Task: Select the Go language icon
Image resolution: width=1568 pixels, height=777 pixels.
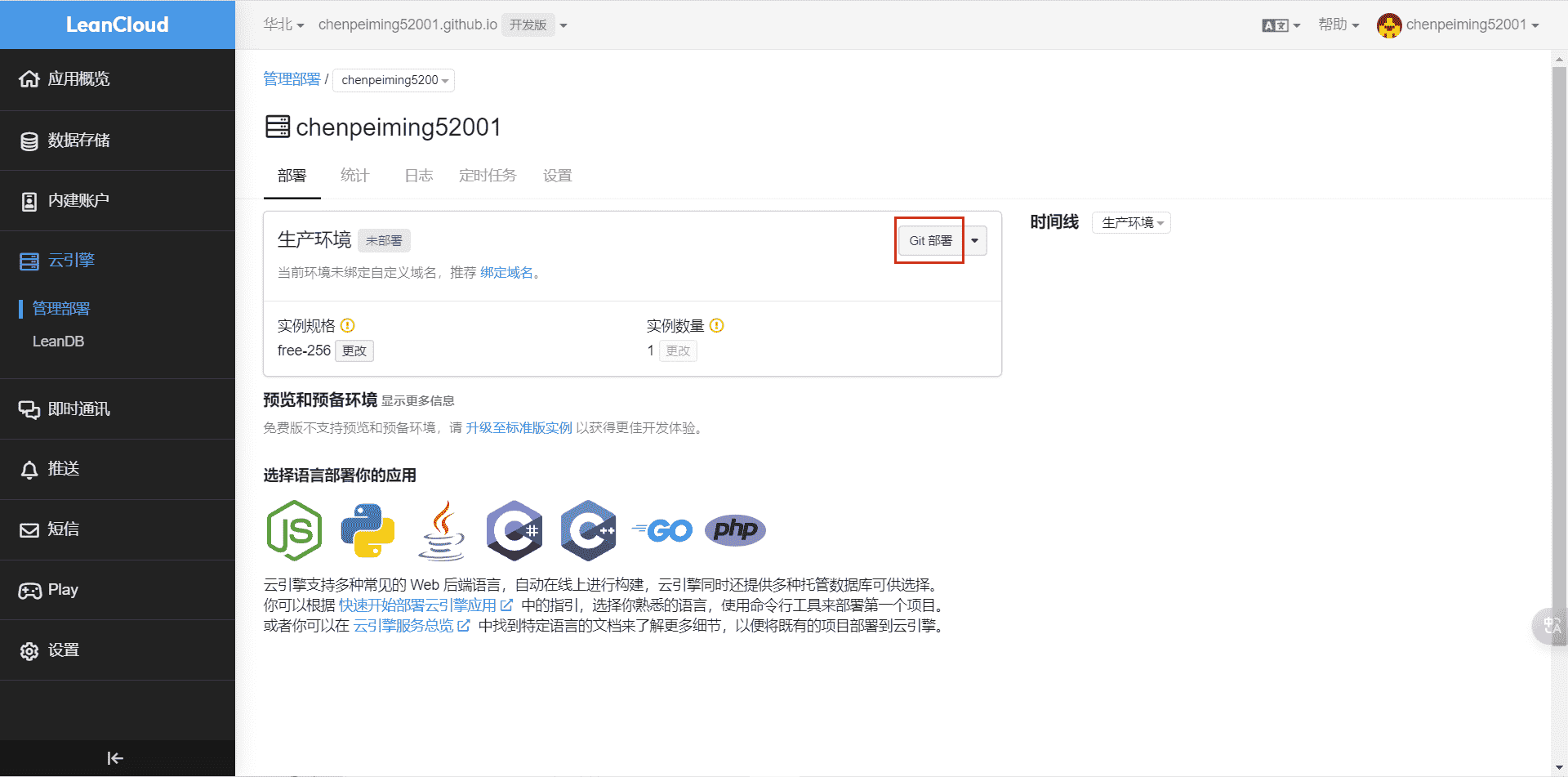Action: point(661,531)
